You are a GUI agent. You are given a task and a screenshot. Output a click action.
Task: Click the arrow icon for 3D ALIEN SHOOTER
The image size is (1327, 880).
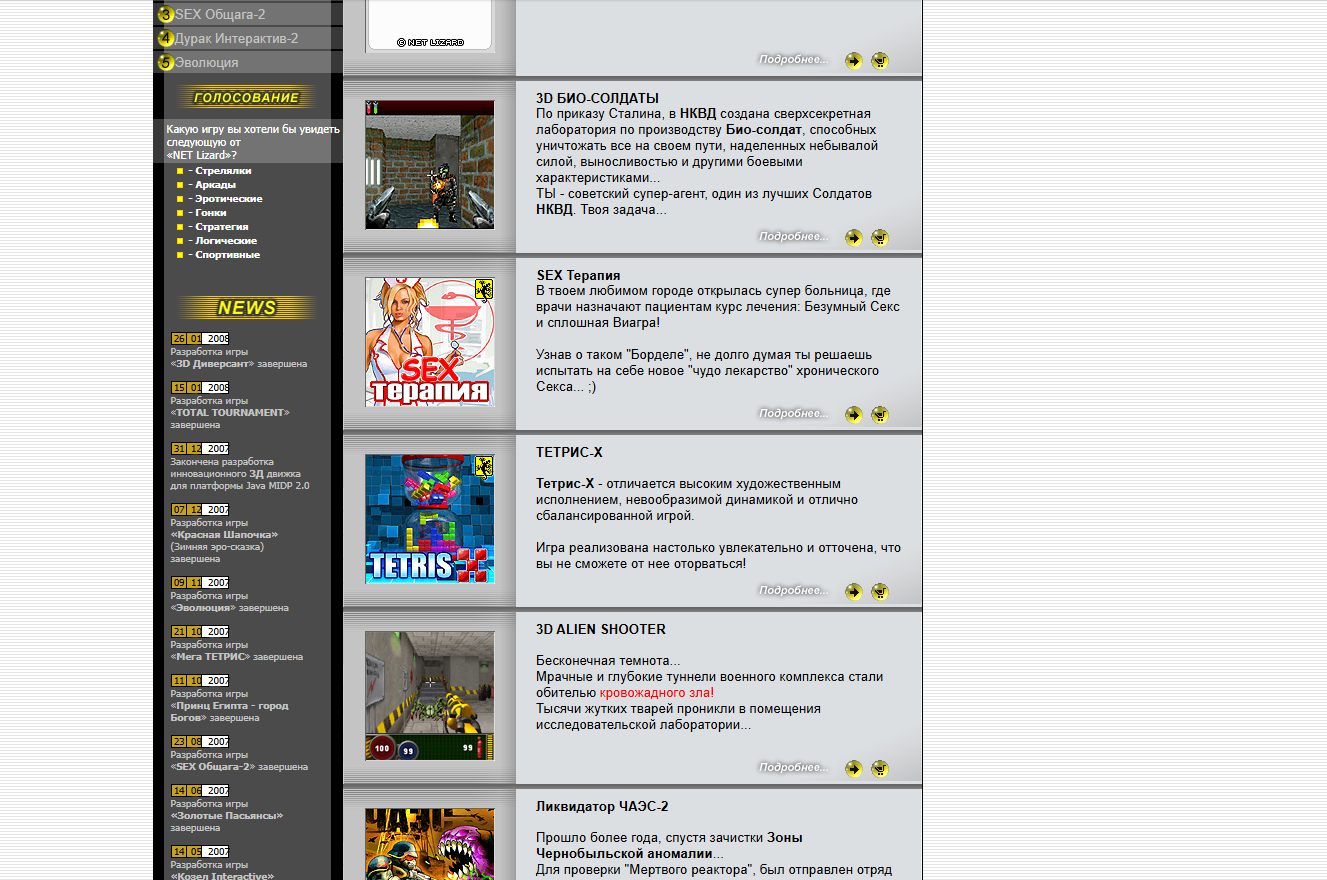click(853, 768)
